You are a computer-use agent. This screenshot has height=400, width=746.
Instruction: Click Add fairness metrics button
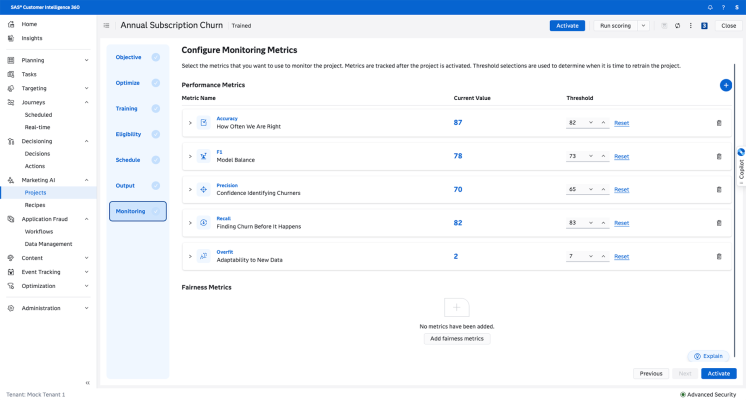coord(457,339)
